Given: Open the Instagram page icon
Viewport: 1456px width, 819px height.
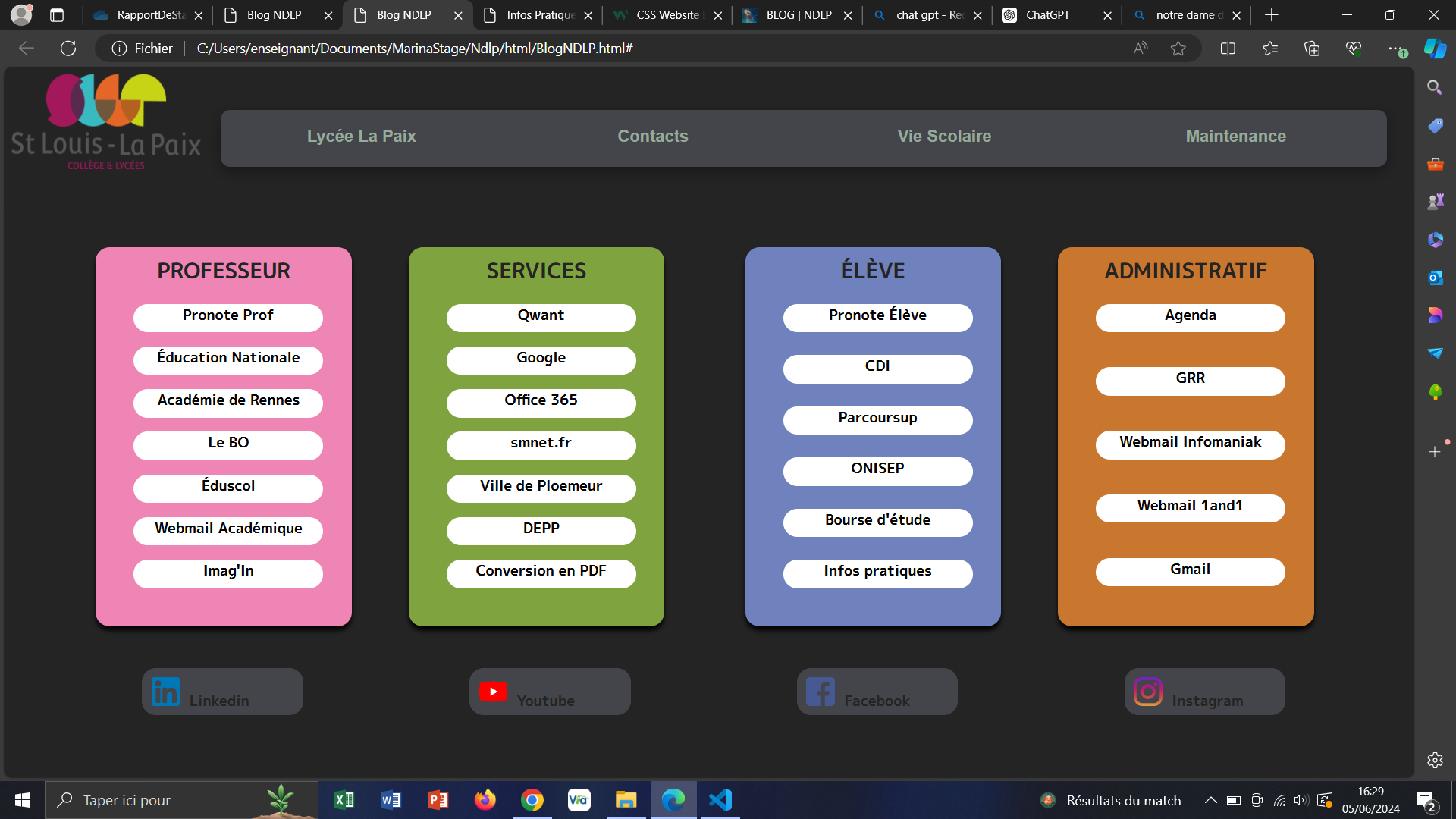Looking at the screenshot, I should [x=1148, y=691].
